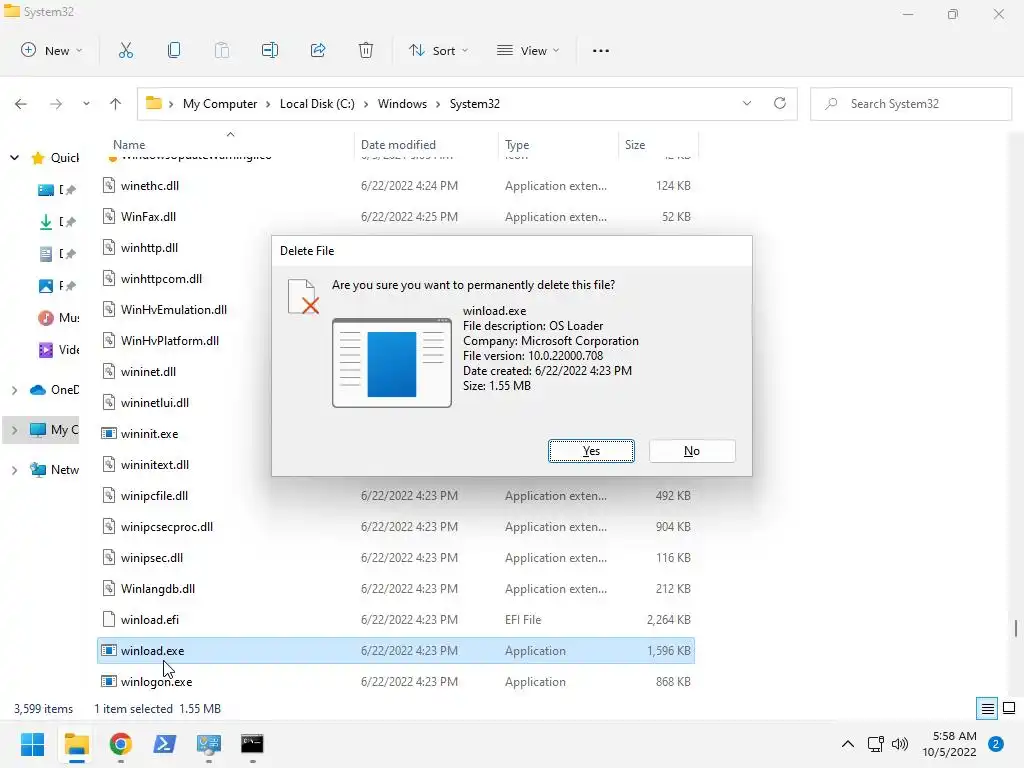Sort by Date modified column header
This screenshot has width=1024, height=768.
pyautogui.click(x=398, y=145)
